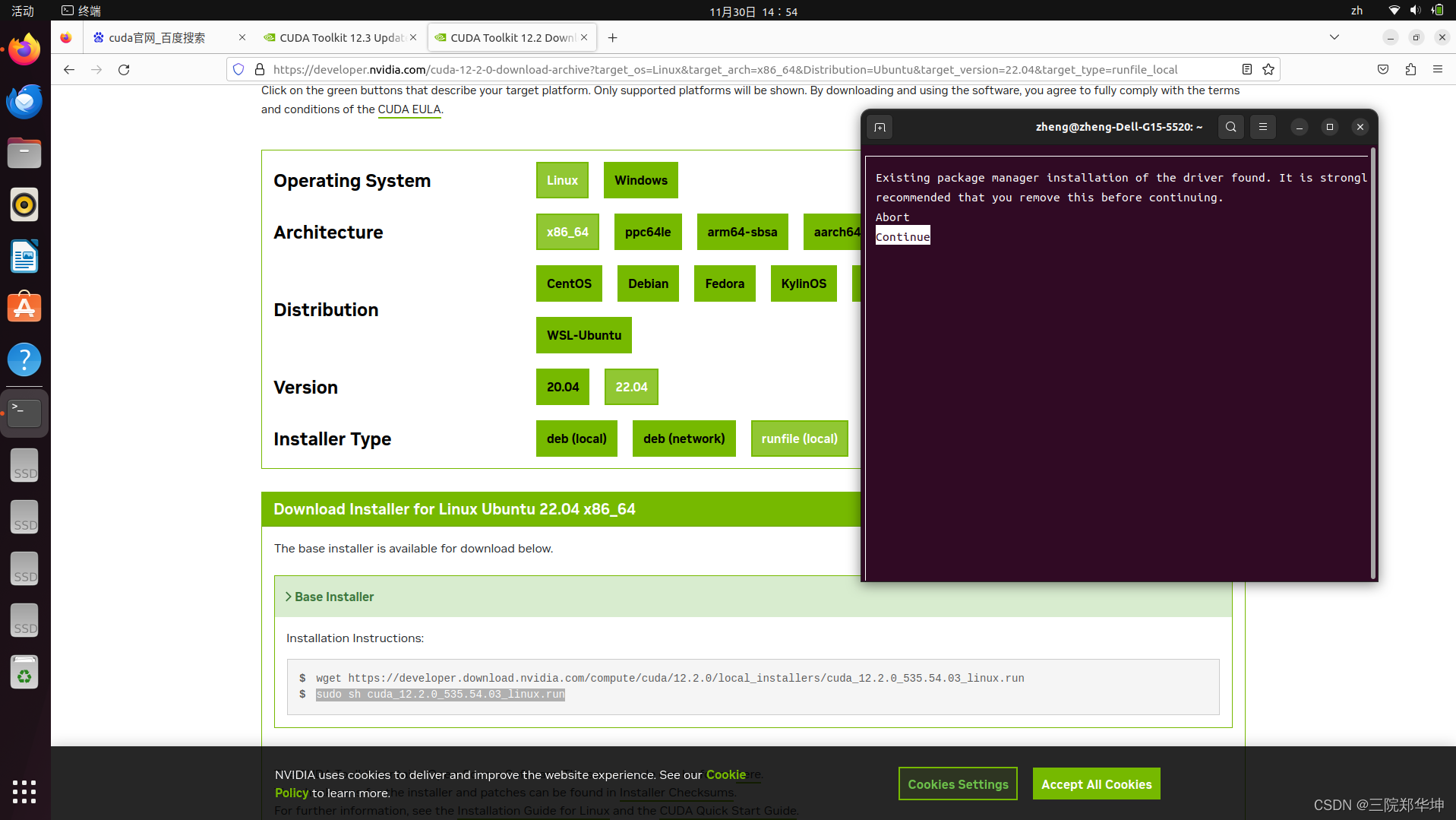This screenshot has width=1456, height=820.
Task: Choose the x86_64 architecture option
Action: tap(567, 233)
